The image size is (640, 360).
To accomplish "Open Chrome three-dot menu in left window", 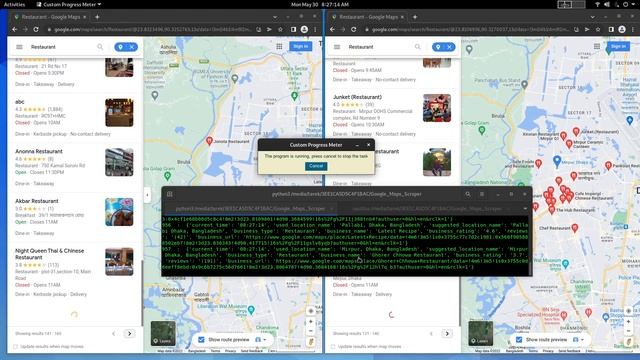I will point(315,29).
